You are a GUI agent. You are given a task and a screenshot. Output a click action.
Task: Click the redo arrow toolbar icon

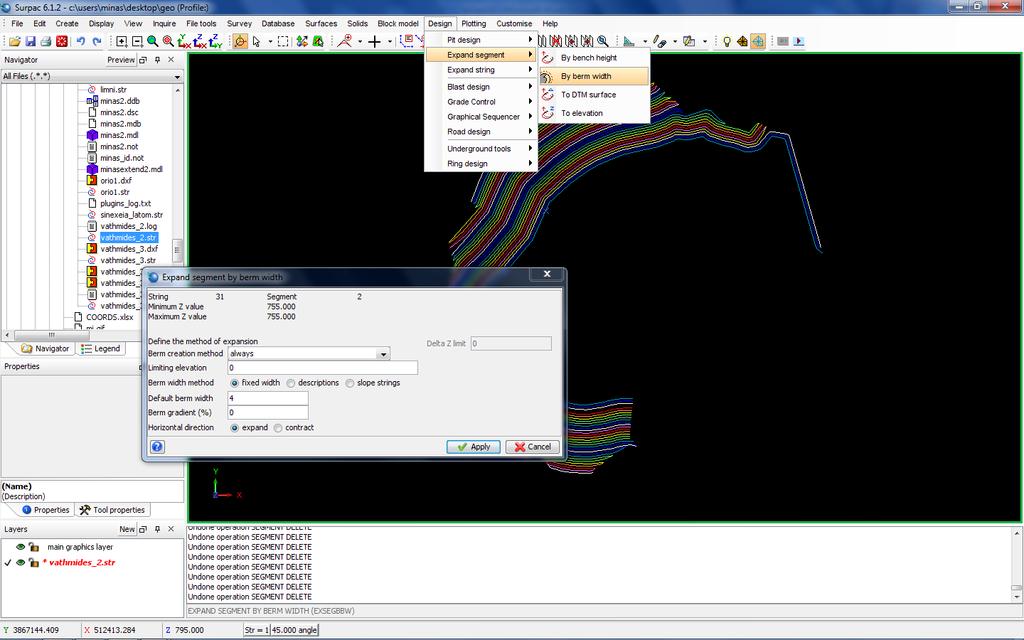pos(97,41)
